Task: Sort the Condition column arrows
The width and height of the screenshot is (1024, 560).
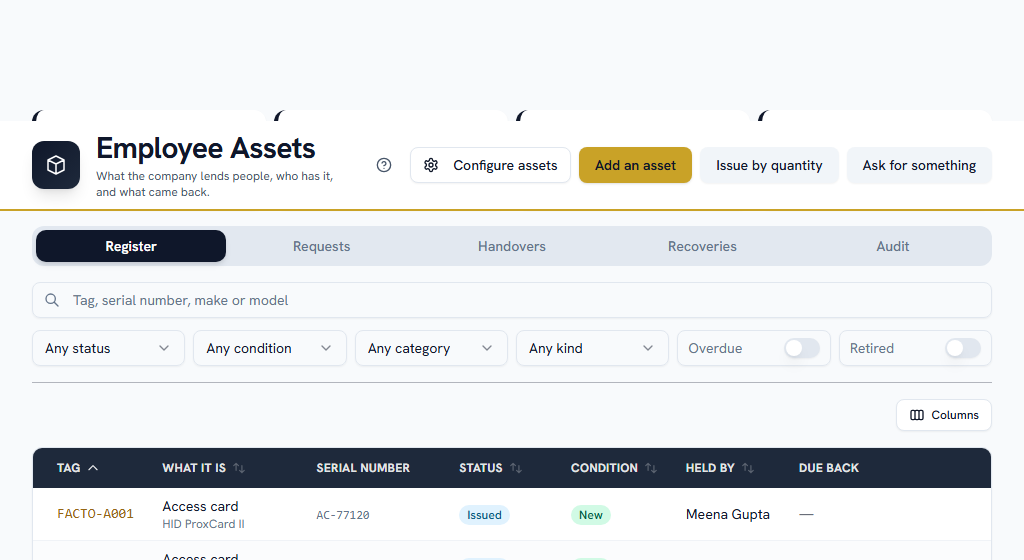Action: pyautogui.click(x=651, y=468)
